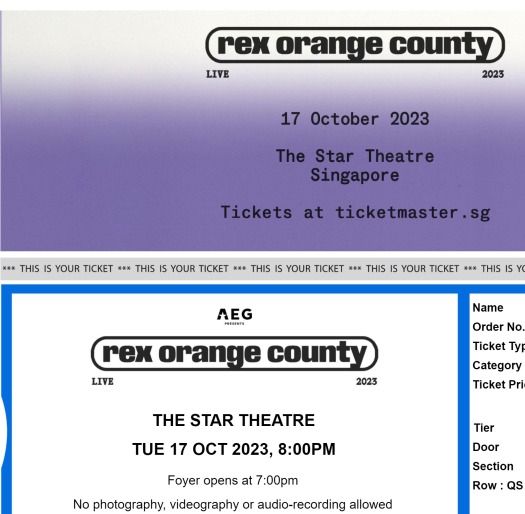Viewport: 525px width, 514px height.
Task: Select the 17 October 2023 date text
Action: (x=355, y=119)
